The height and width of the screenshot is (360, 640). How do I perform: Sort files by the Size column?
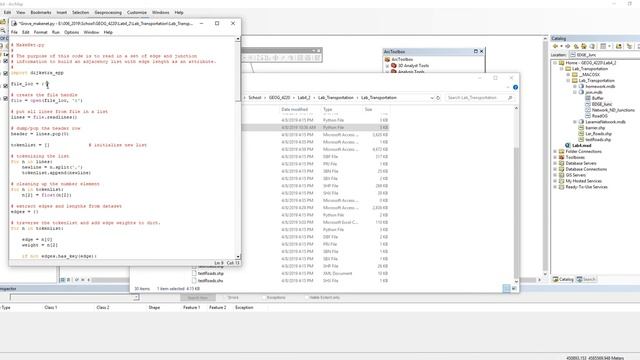pos(369,110)
